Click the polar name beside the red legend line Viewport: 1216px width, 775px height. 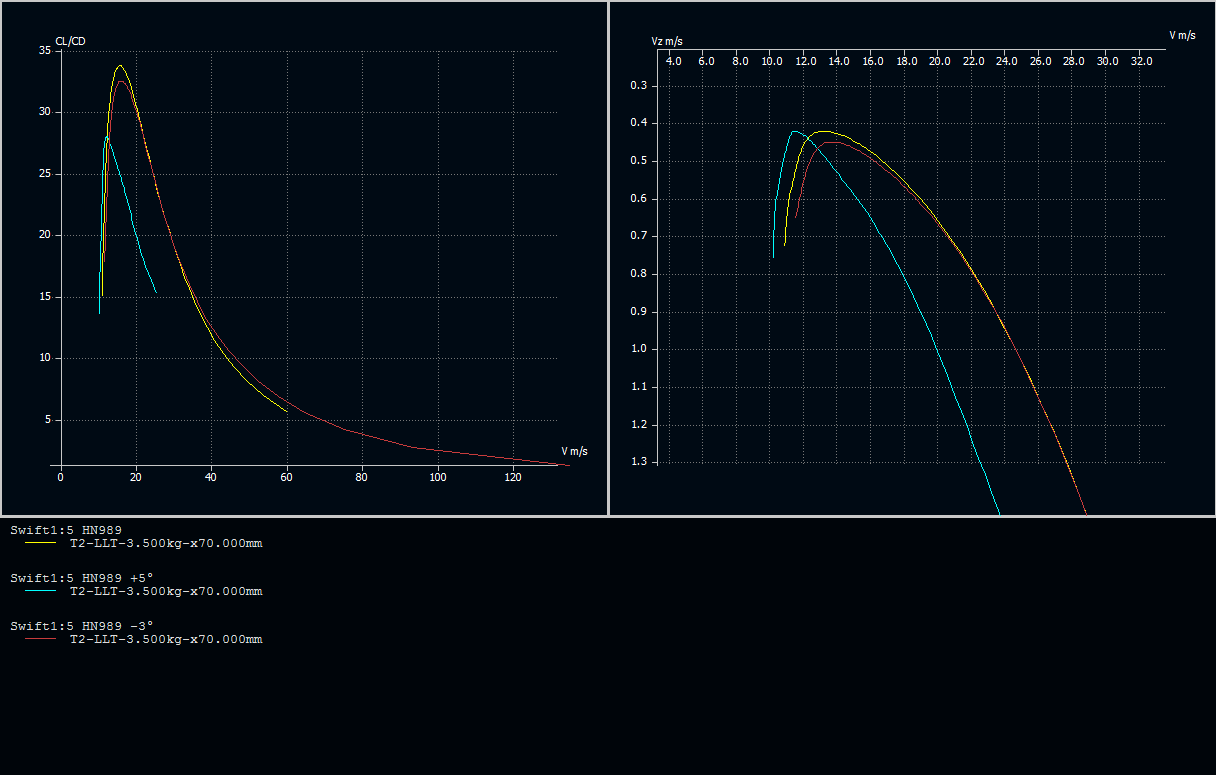(165, 640)
